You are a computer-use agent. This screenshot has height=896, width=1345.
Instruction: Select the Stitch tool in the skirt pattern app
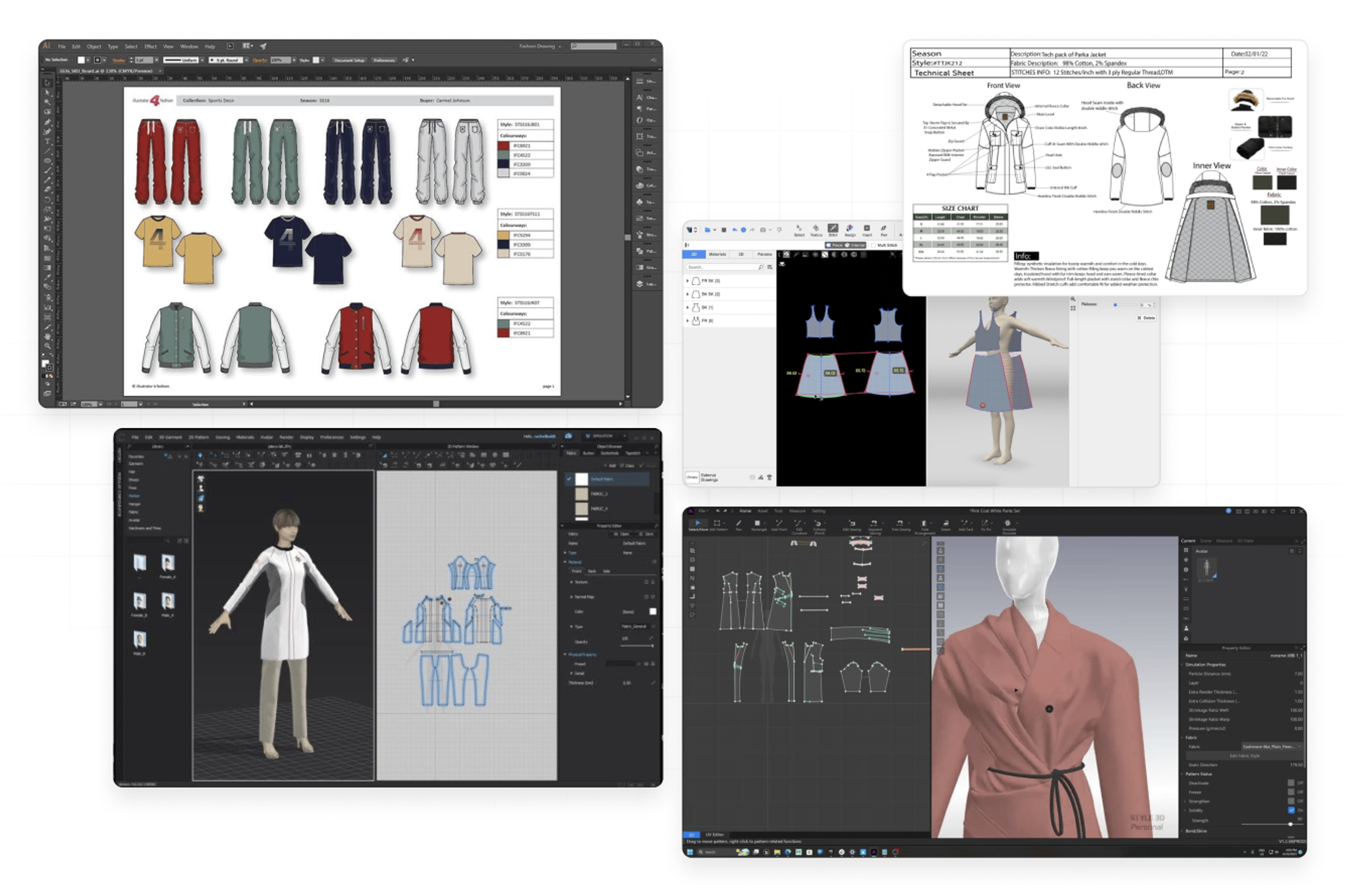[x=833, y=230]
